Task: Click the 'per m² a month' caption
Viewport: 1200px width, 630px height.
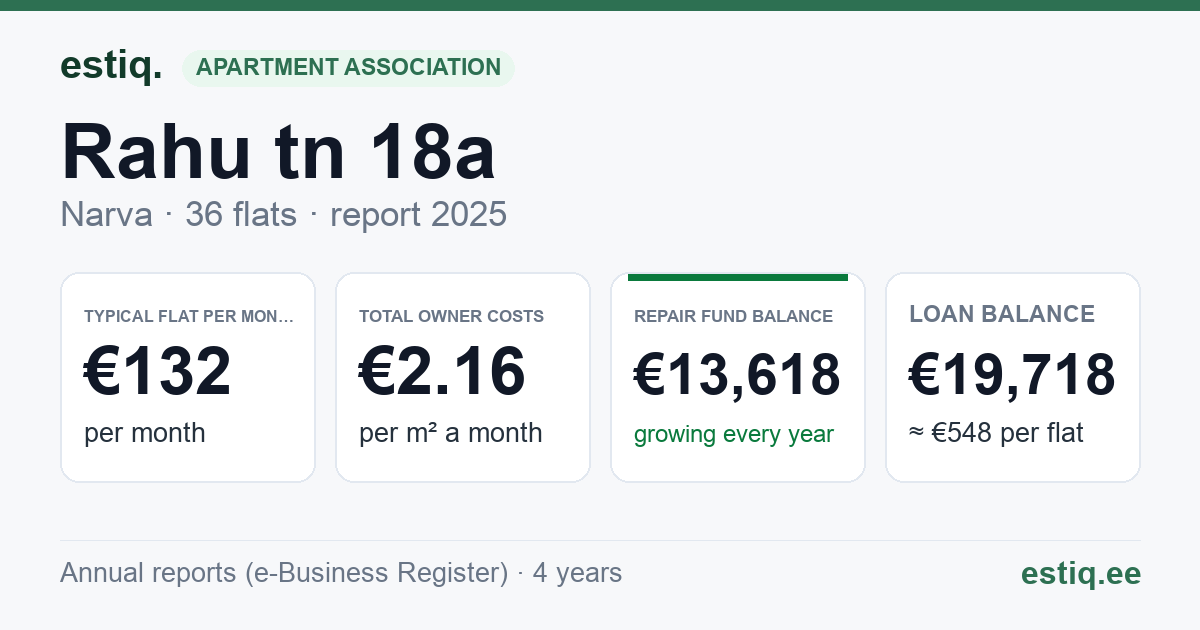Action: point(451,433)
